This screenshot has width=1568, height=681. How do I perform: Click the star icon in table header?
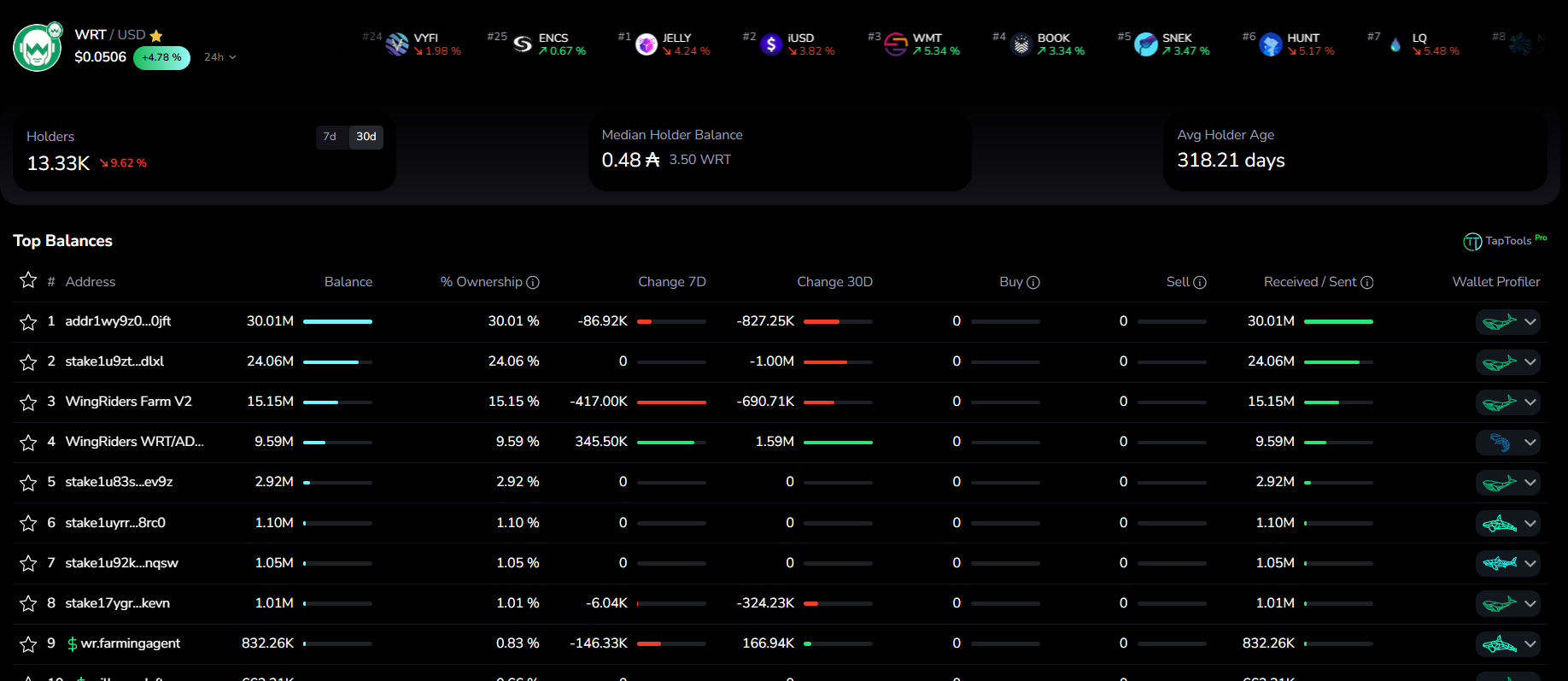[x=28, y=280]
